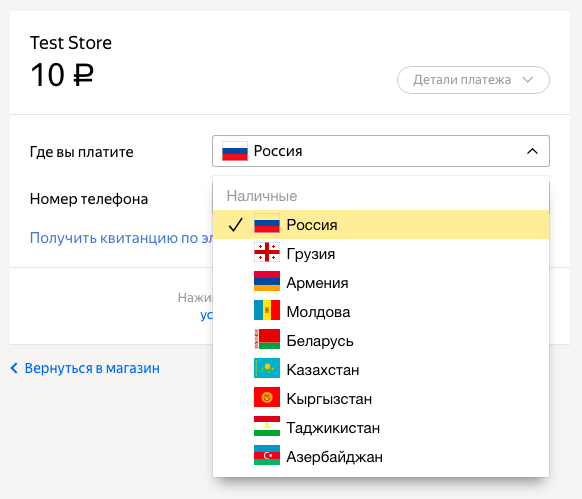
Task: Click the Azerbaijan flag icon
Action: point(267,455)
